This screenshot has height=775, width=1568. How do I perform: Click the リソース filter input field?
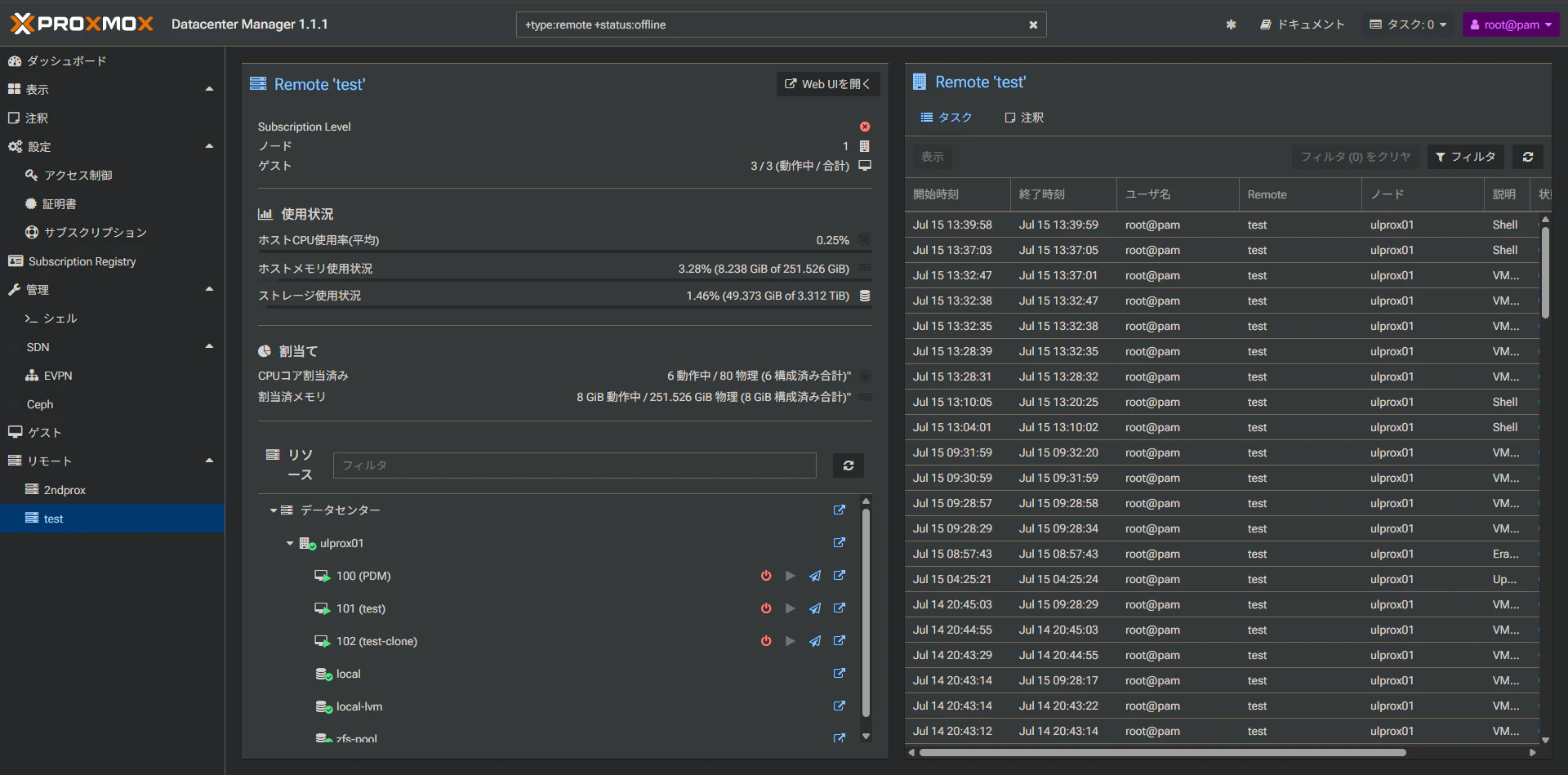pos(574,465)
